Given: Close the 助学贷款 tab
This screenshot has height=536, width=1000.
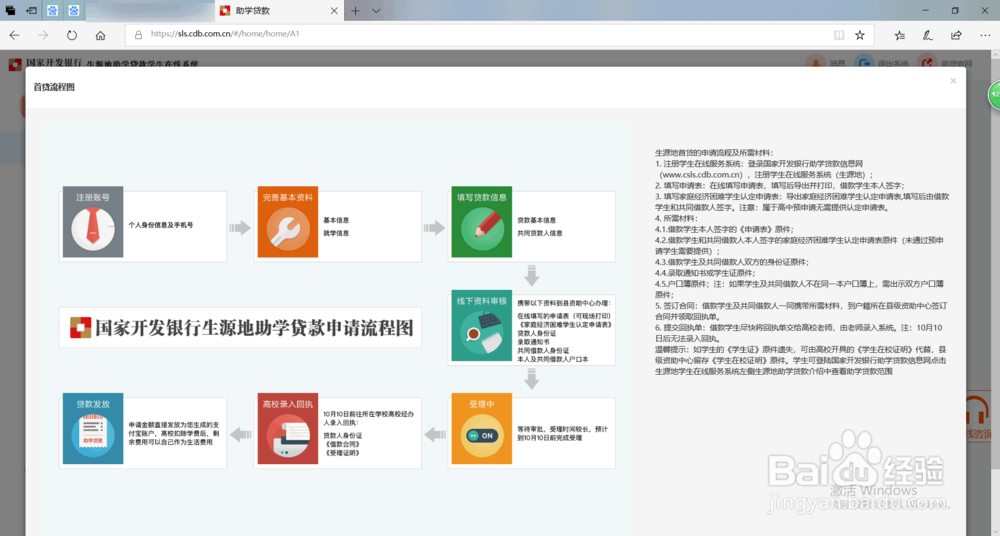Looking at the screenshot, I should point(334,11).
